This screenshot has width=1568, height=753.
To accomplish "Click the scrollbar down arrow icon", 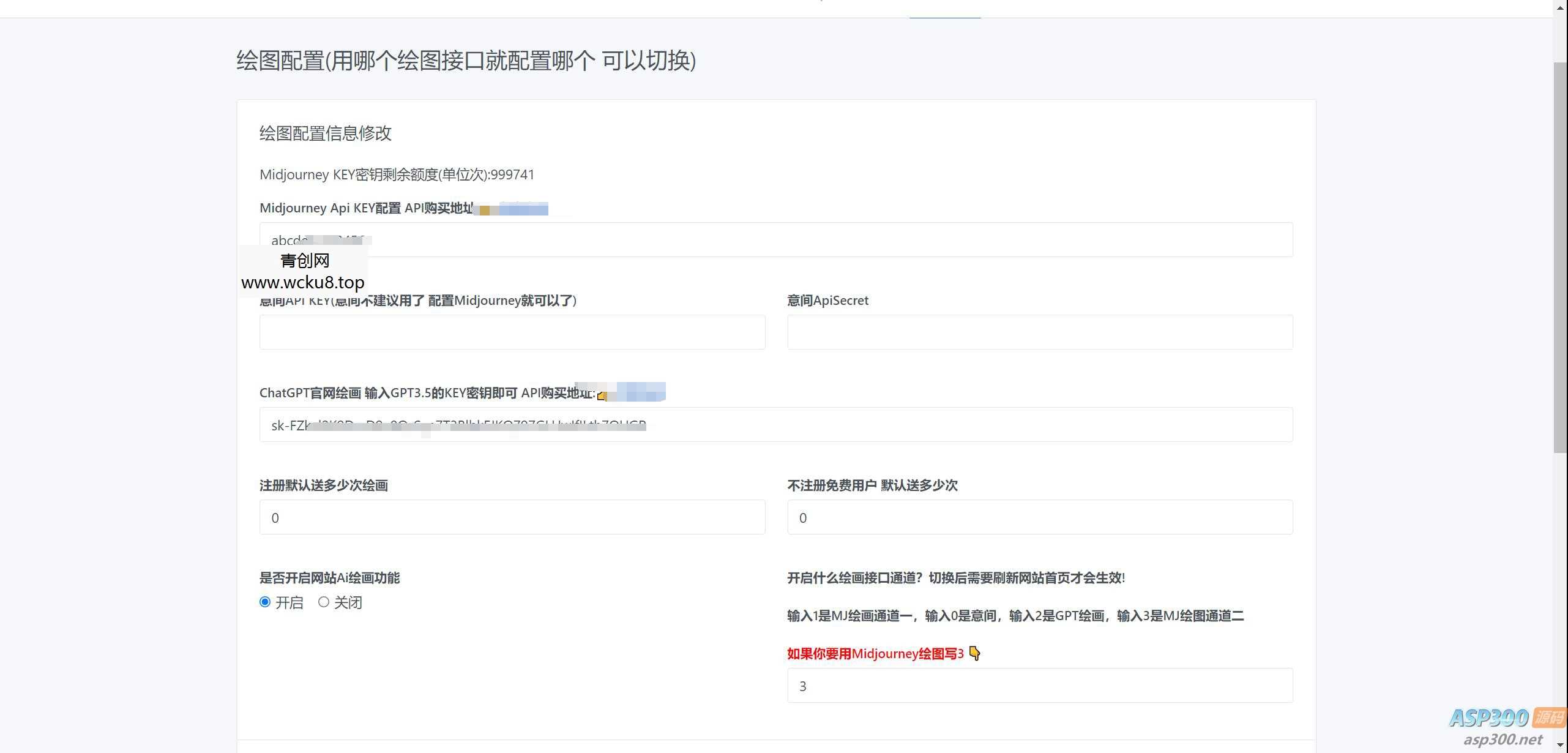I will (x=1561, y=744).
